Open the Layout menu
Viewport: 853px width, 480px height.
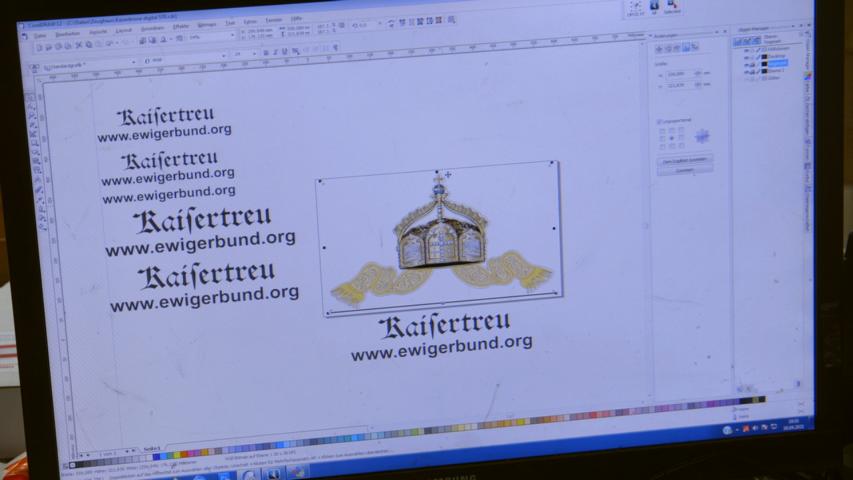[x=123, y=30]
